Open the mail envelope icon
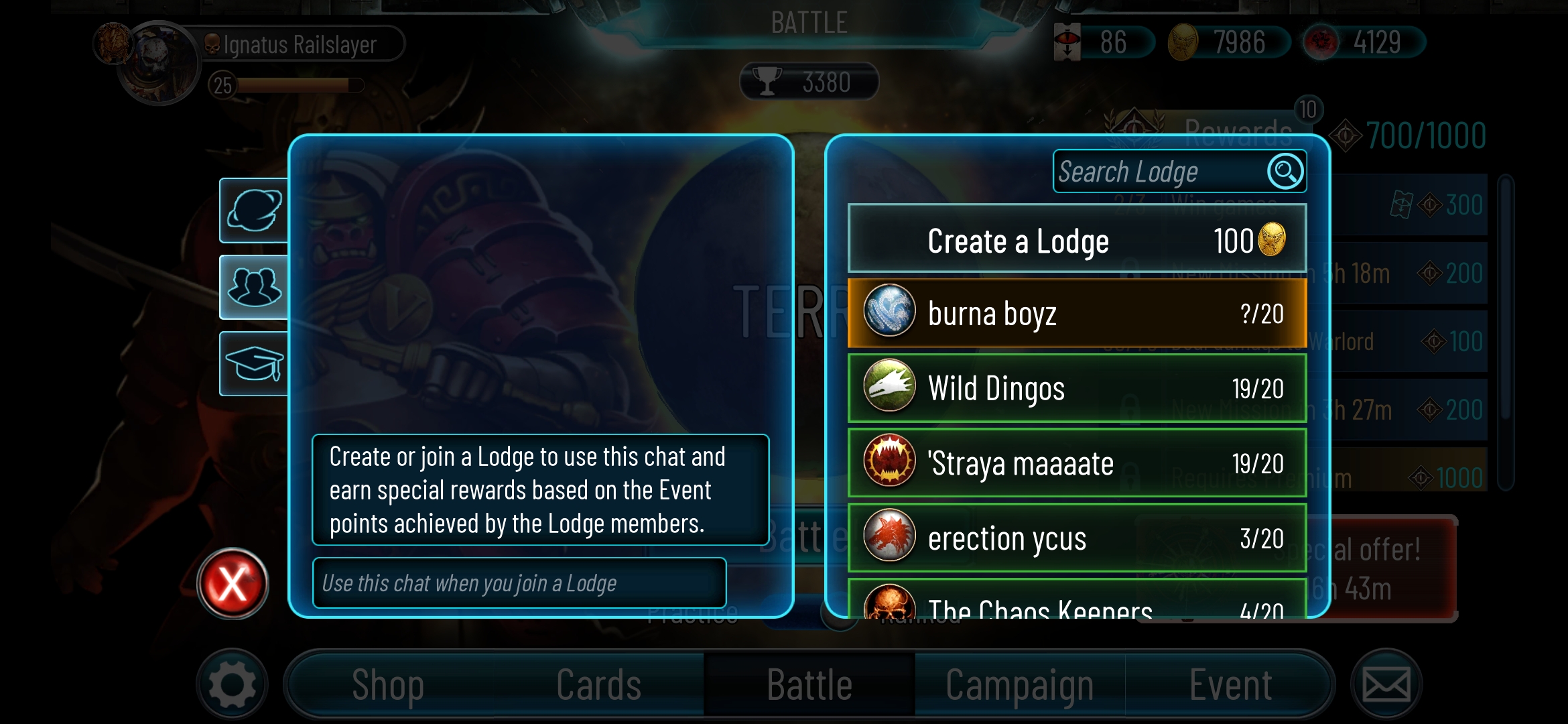Viewport: 1568px width, 724px height. (1386, 684)
